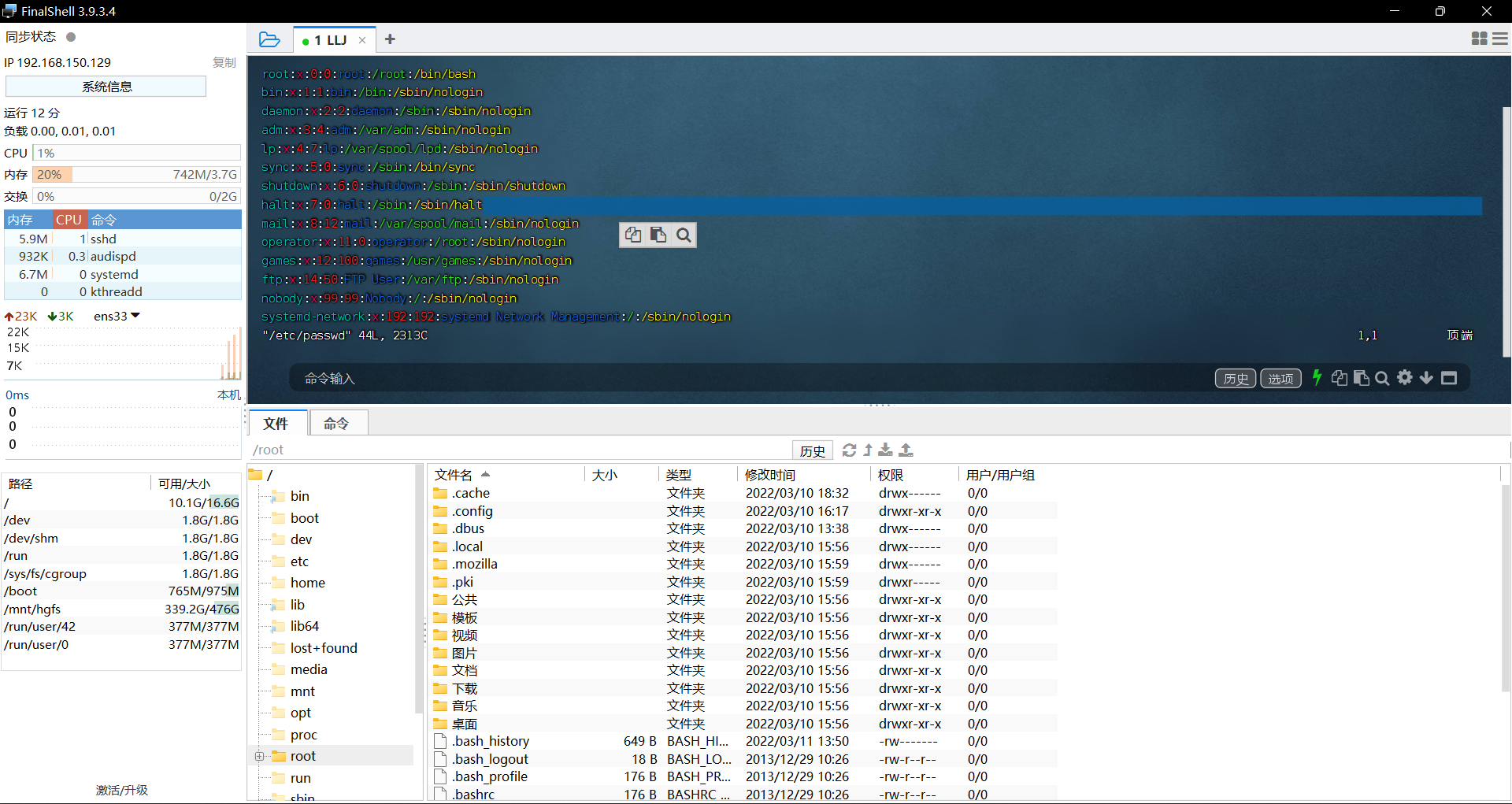The width and height of the screenshot is (1512, 804).
Task: Click the floating search magnifier in terminal
Action: click(684, 235)
